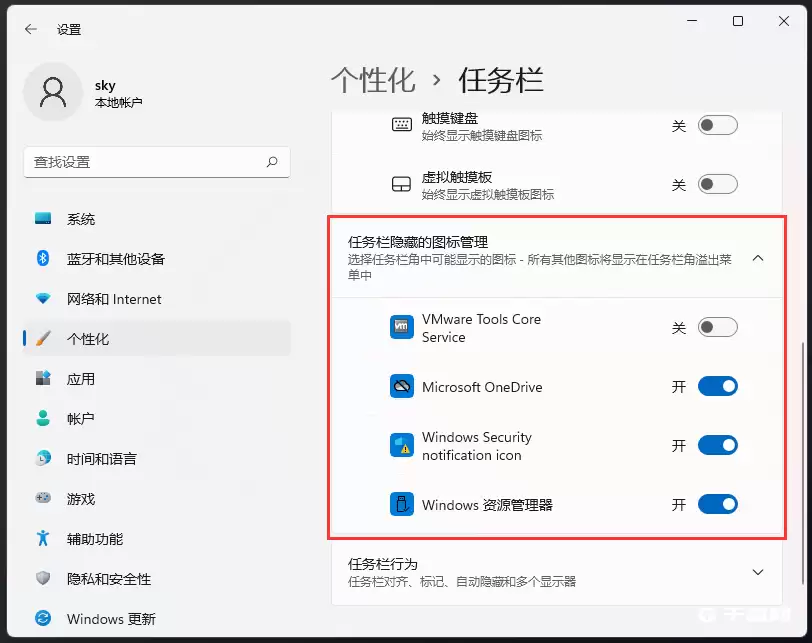Click the 个性化 breadcrumb link
The width and height of the screenshot is (812, 643).
click(x=373, y=80)
